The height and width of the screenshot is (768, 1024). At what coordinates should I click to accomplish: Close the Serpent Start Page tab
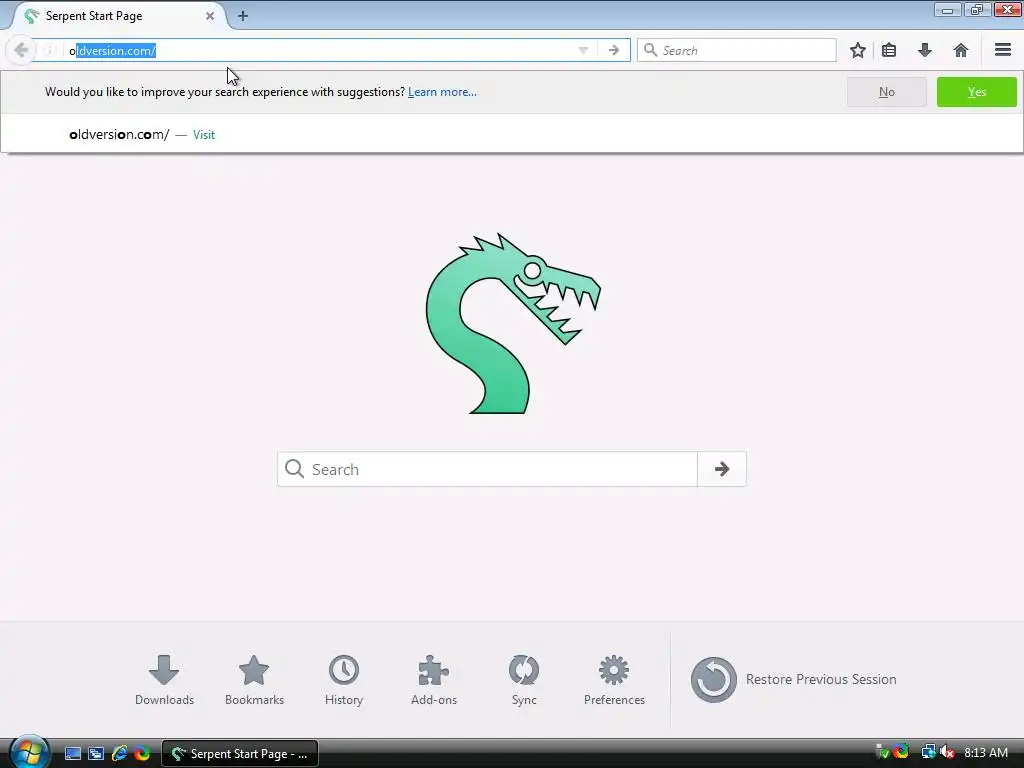point(210,16)
